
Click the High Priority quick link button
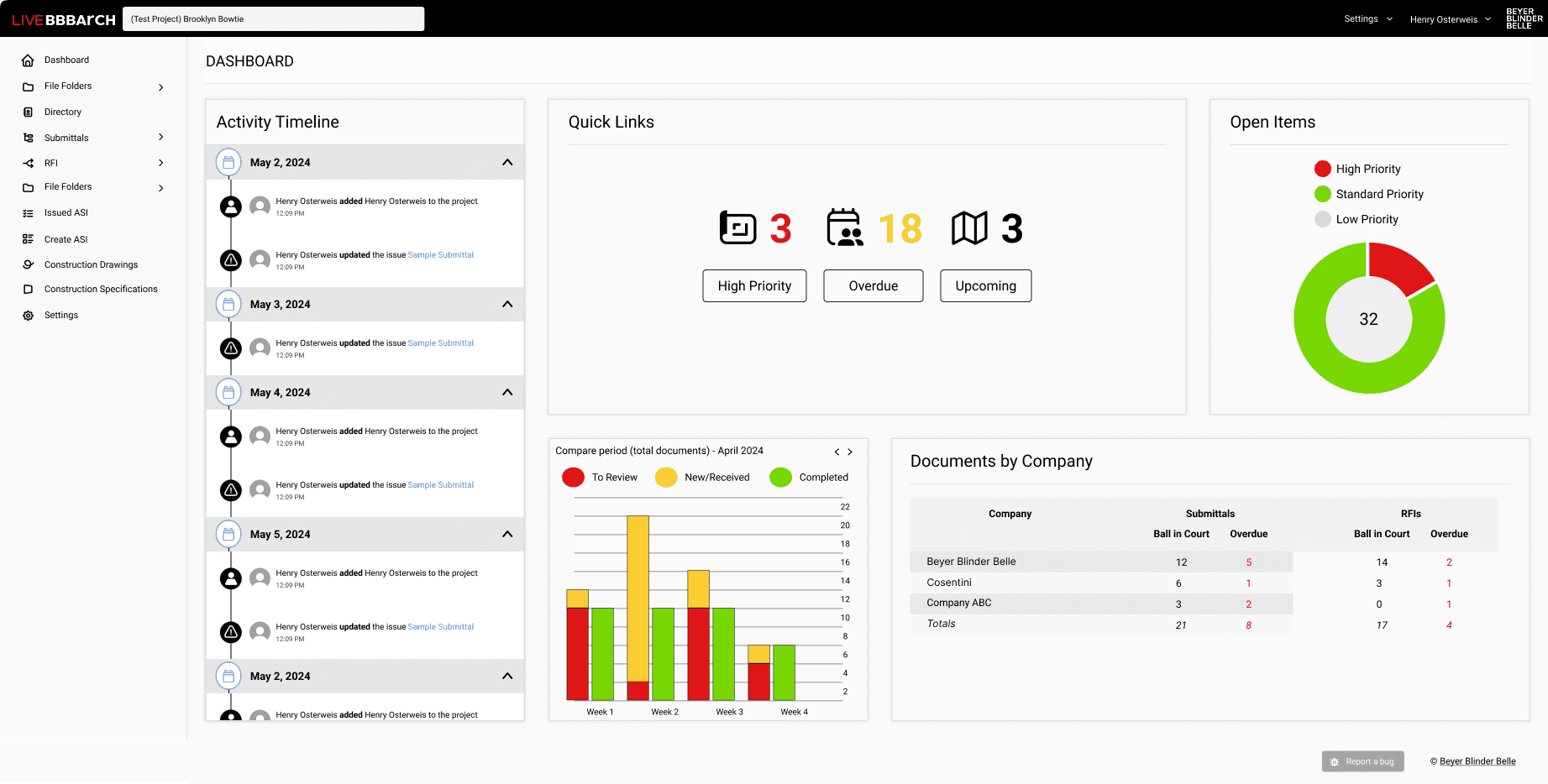tap(754, 286)
